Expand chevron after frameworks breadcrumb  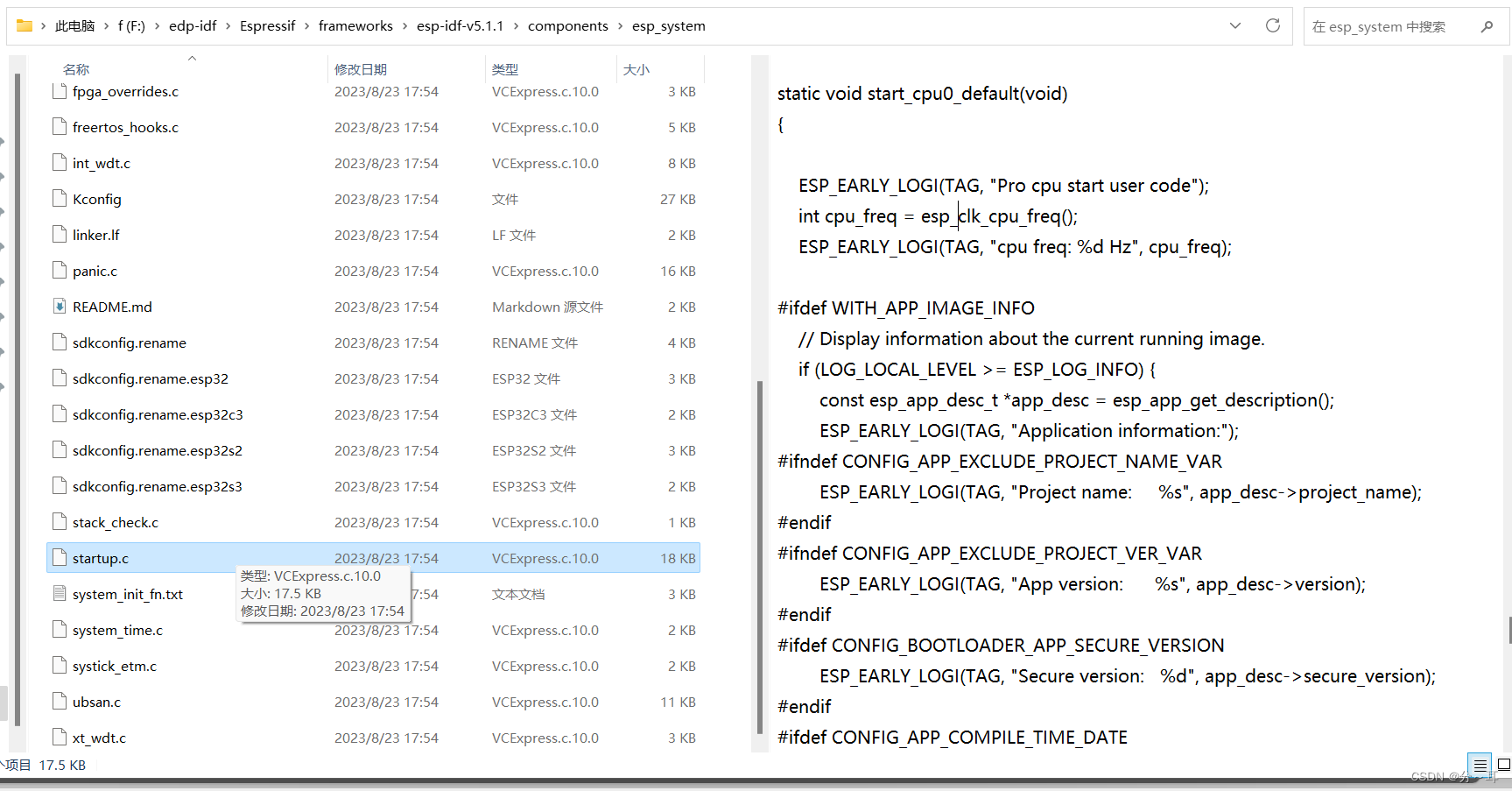click(x=405, y=26)
